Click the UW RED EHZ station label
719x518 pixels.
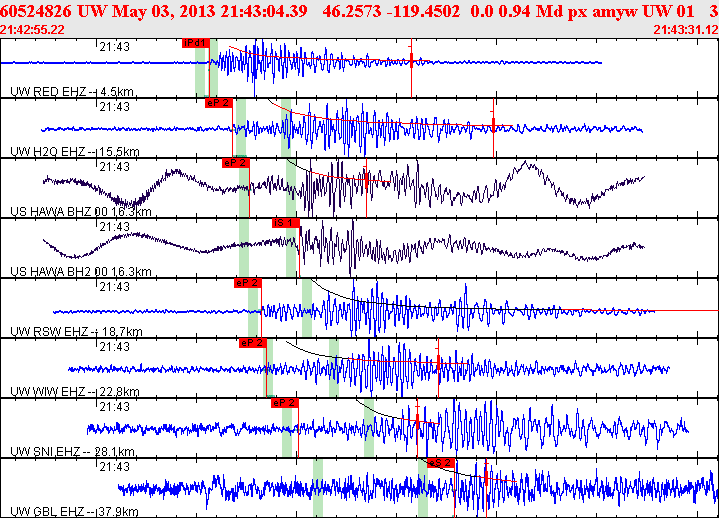tap(72, 92)
